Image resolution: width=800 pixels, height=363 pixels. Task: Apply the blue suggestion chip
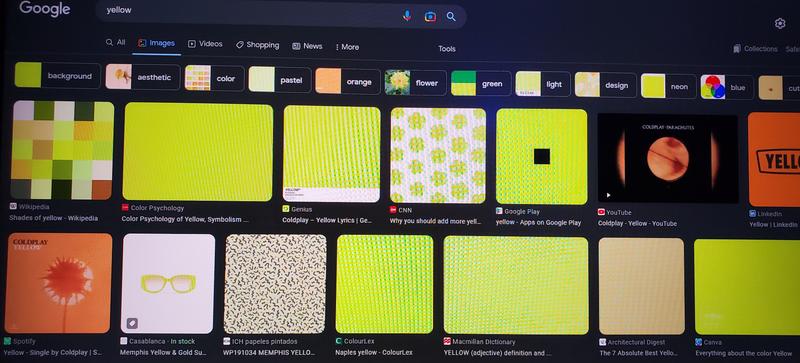coord(726,87)
